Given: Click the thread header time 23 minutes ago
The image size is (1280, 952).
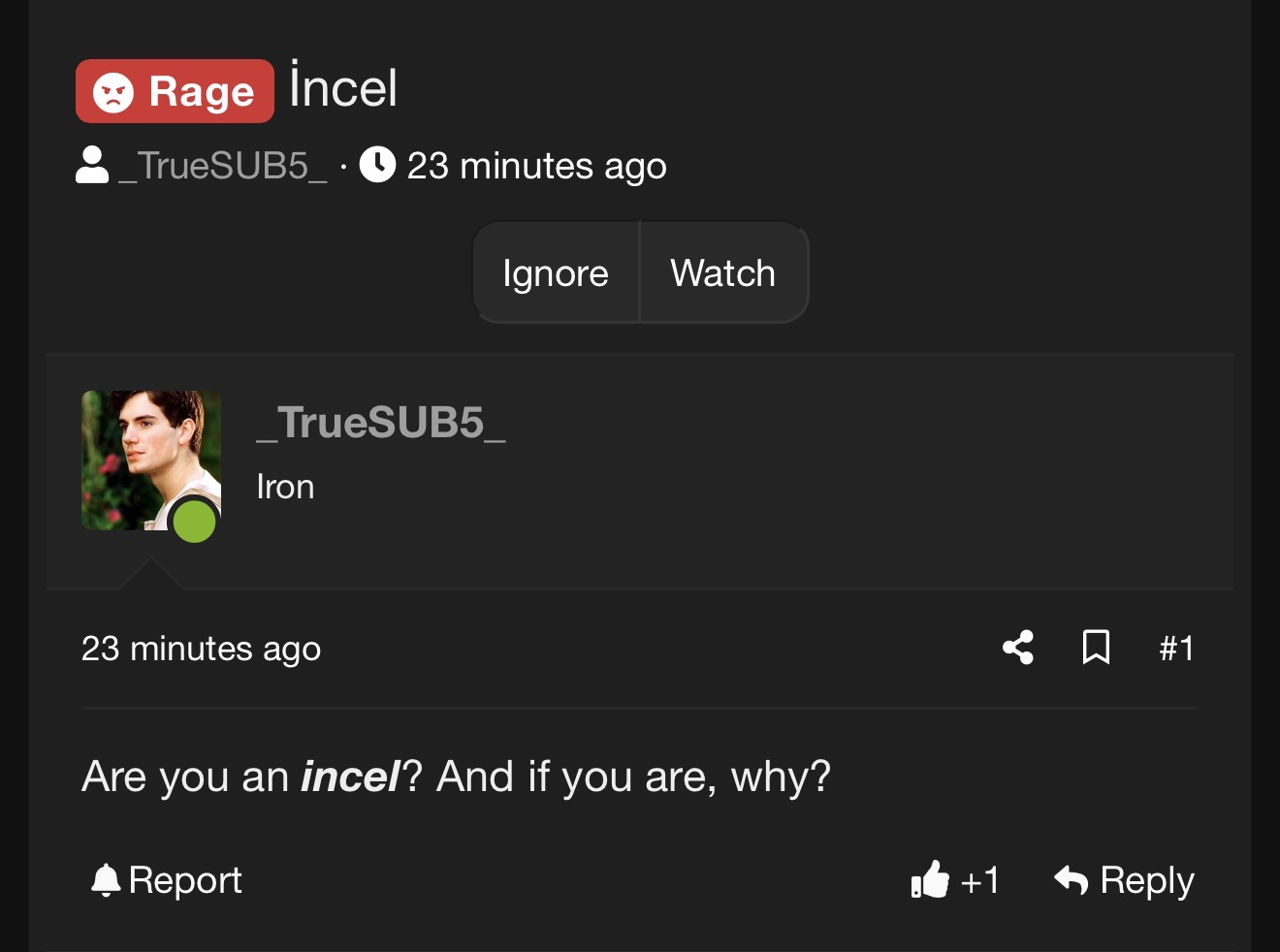Looking at the screenshot, I should click(536, 166).
